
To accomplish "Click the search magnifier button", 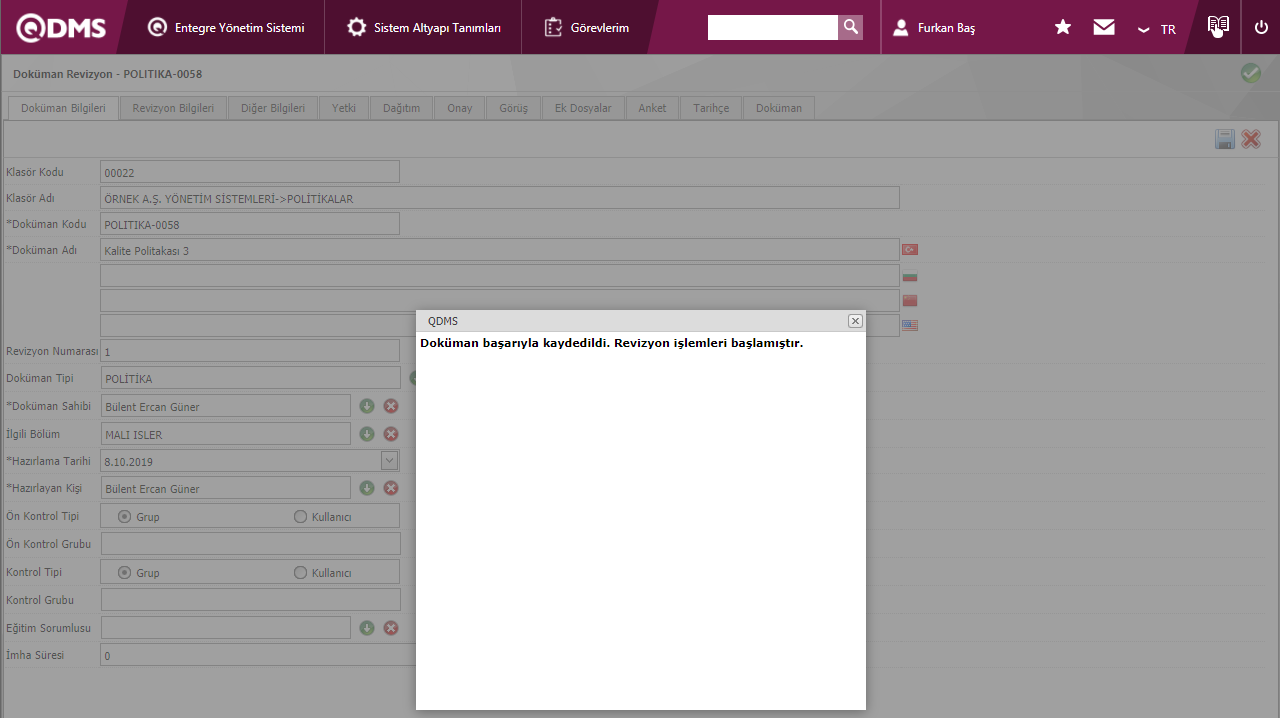I will (x=851, y=27).
